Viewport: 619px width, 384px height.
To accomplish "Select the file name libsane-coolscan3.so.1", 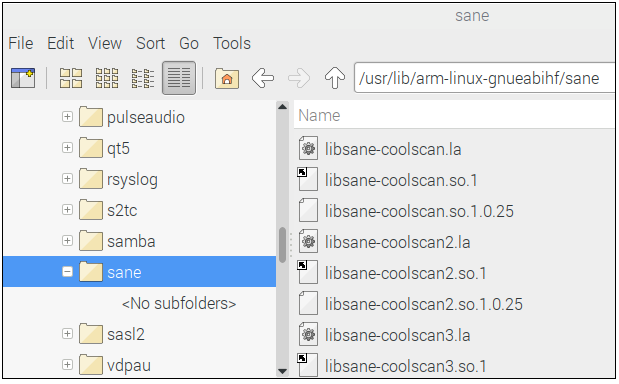I will coord(406,366).
